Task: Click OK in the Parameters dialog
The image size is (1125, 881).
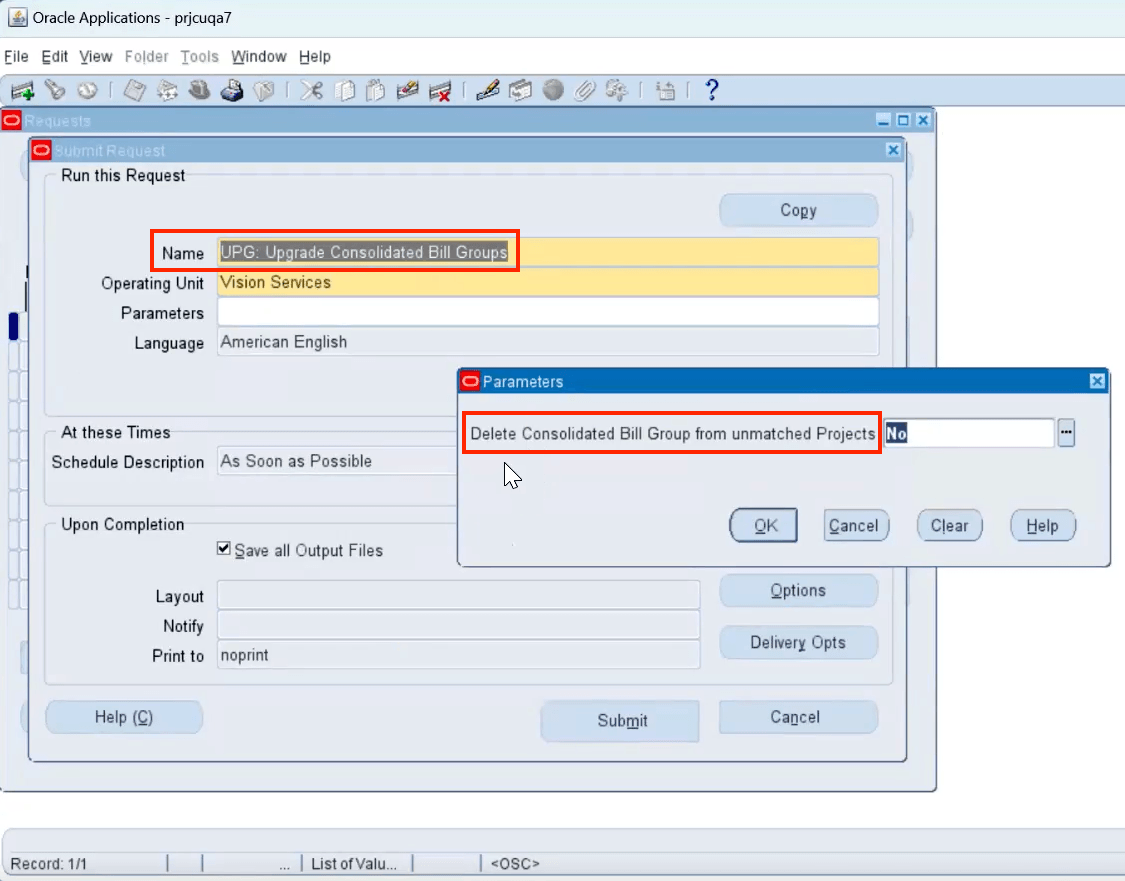Action: coord(763,525)
